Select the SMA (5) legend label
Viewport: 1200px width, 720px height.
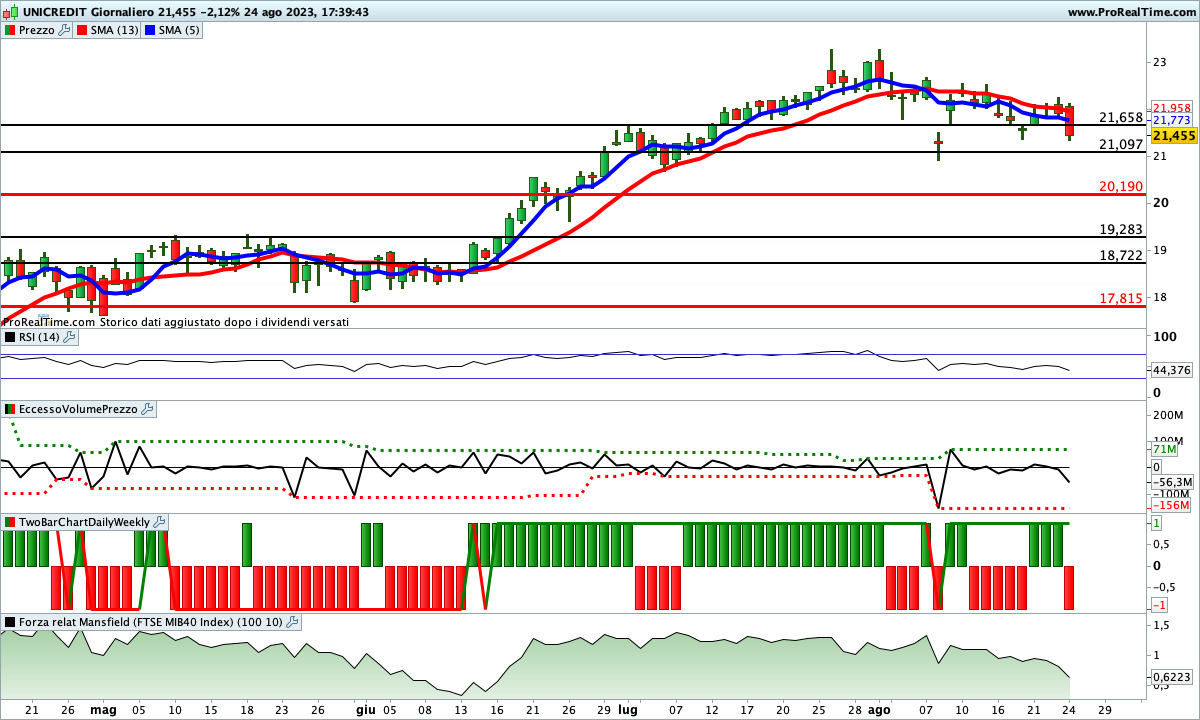pos(180,30)
